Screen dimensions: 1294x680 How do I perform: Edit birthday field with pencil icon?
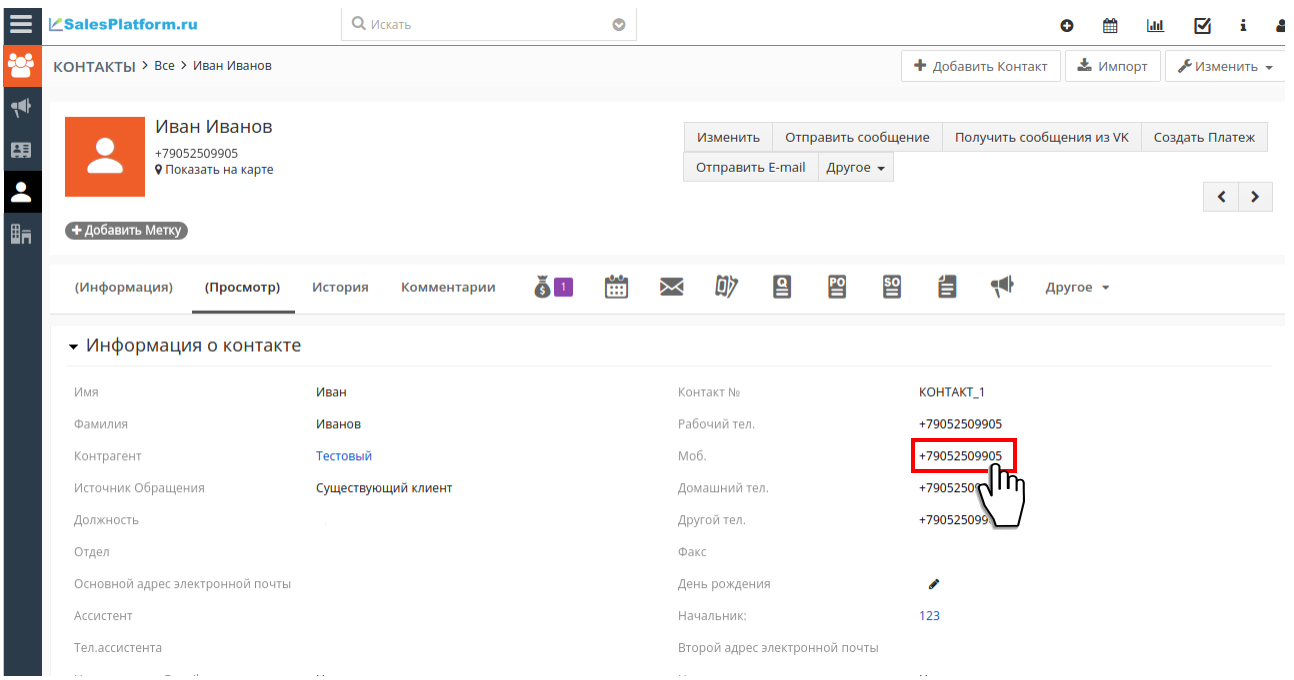934,584
